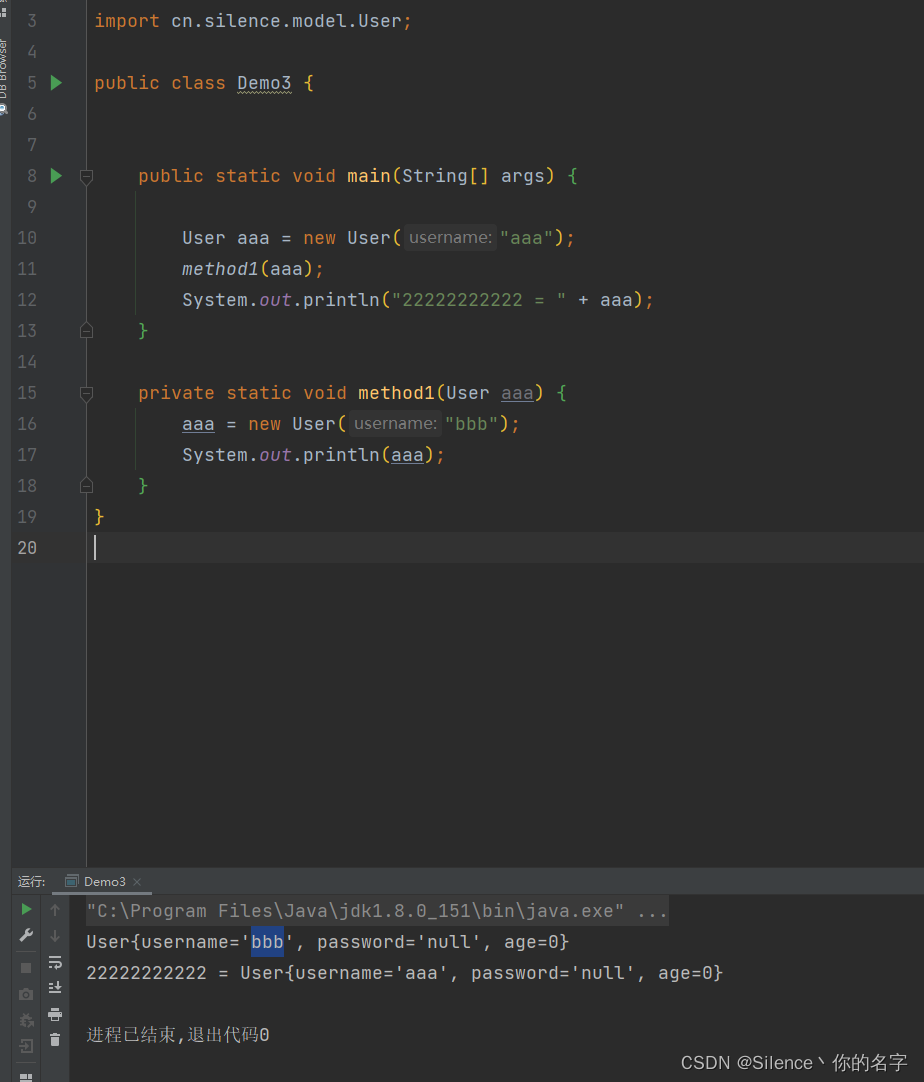Expand the folded java.exe command line
Image resolution: width=924 pixels, height=1082 pixels.
pos(377,911)
